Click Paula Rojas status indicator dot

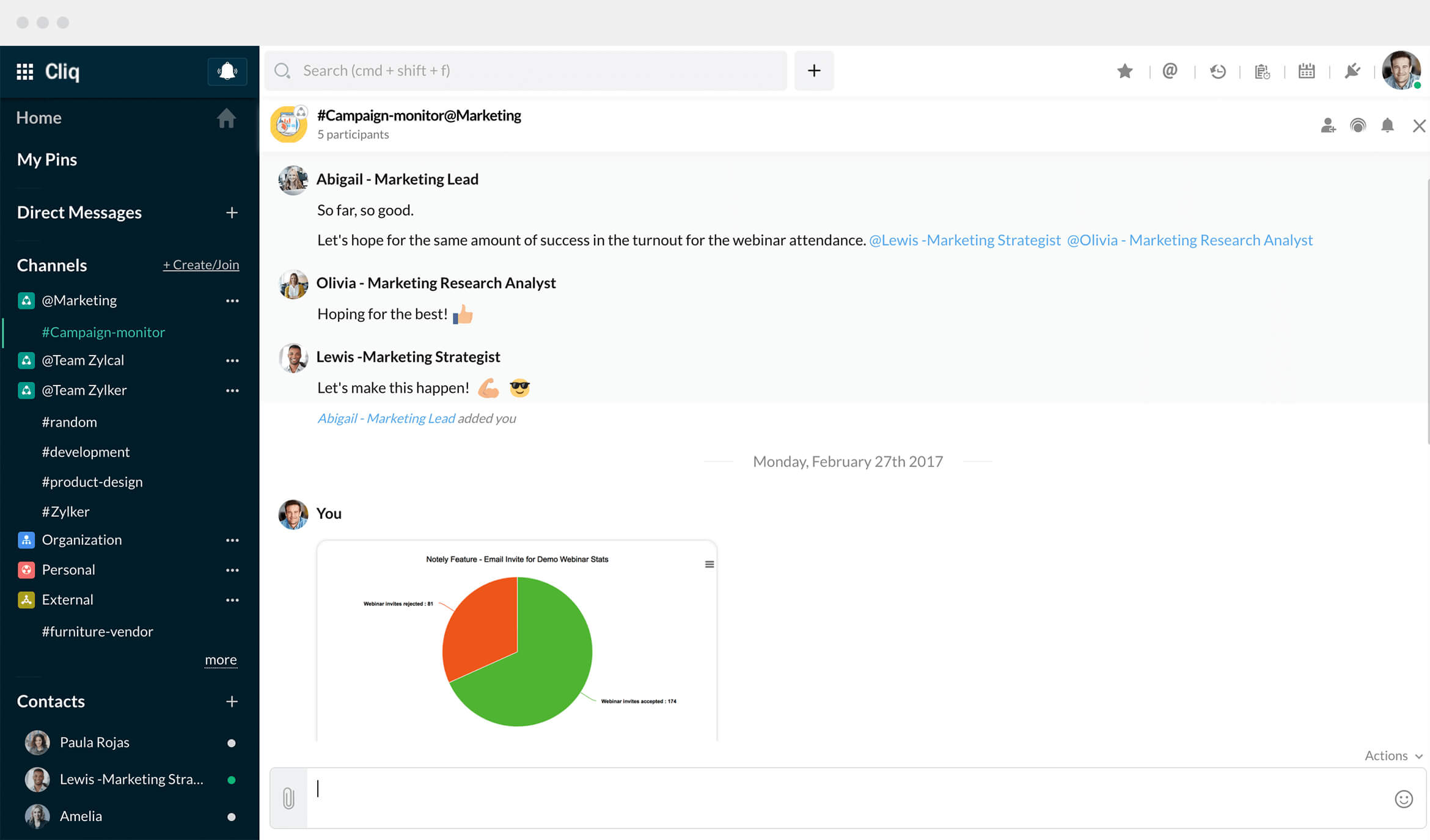pyautogui.click(x=231, y=743)
